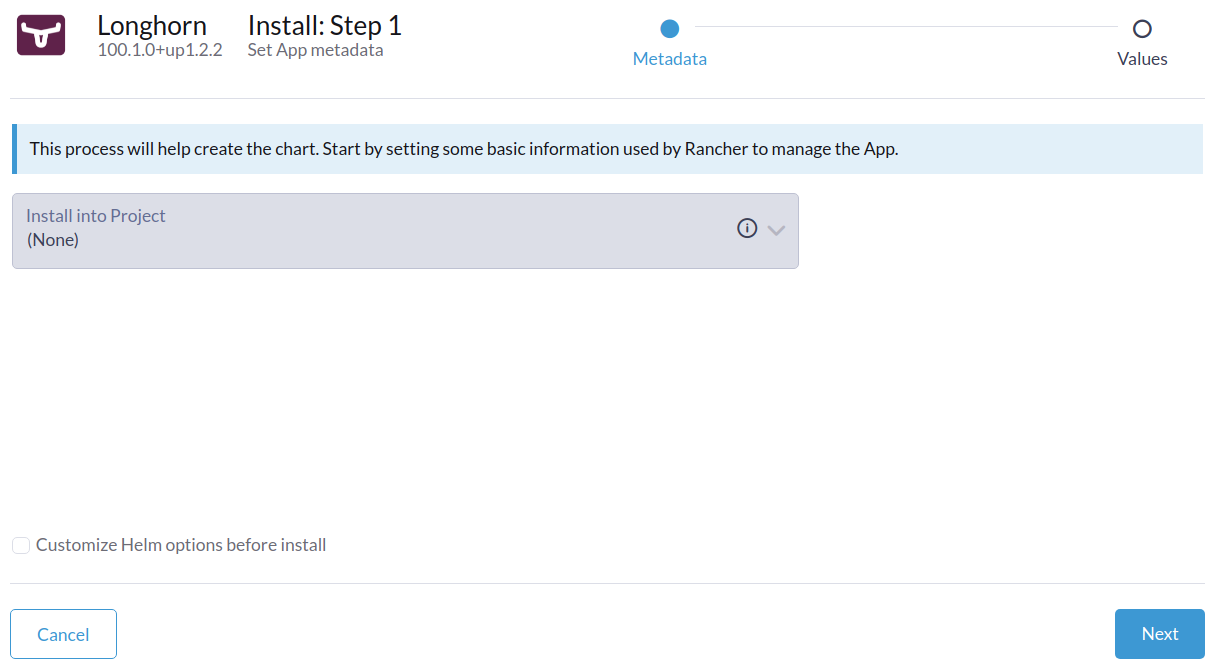The height and width of the screenshot is (667, 1217).
Task: Click the 'Install into Project' field label
Action: (x=96, y=216)
